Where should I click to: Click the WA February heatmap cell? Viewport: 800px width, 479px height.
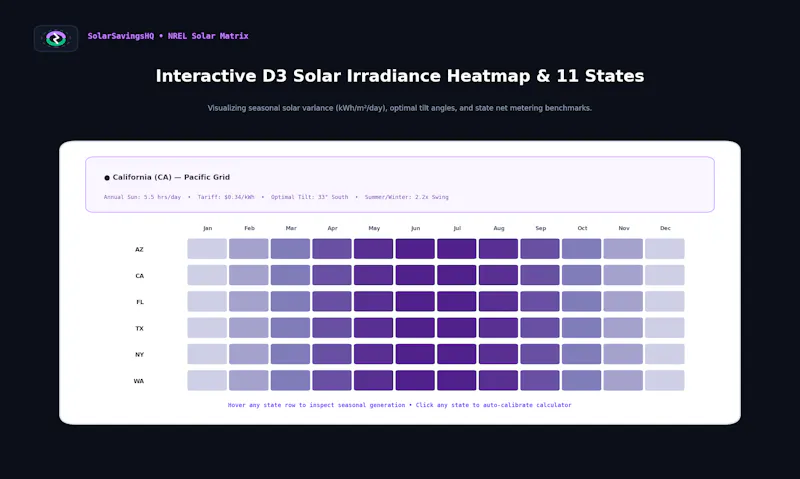point(248,380)
